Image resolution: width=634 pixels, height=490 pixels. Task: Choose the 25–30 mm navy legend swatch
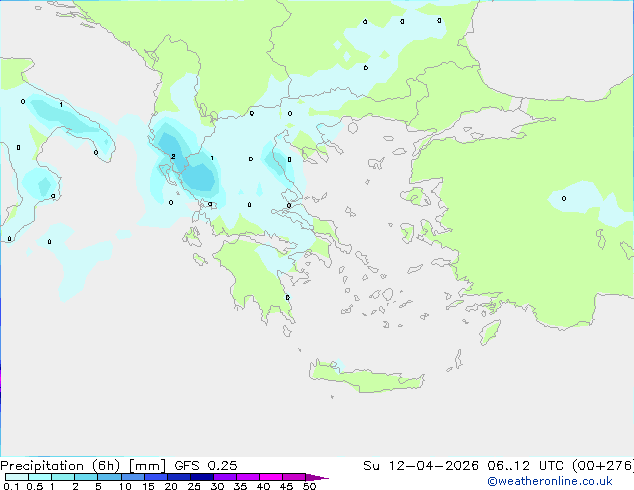(x=202, y=477)
